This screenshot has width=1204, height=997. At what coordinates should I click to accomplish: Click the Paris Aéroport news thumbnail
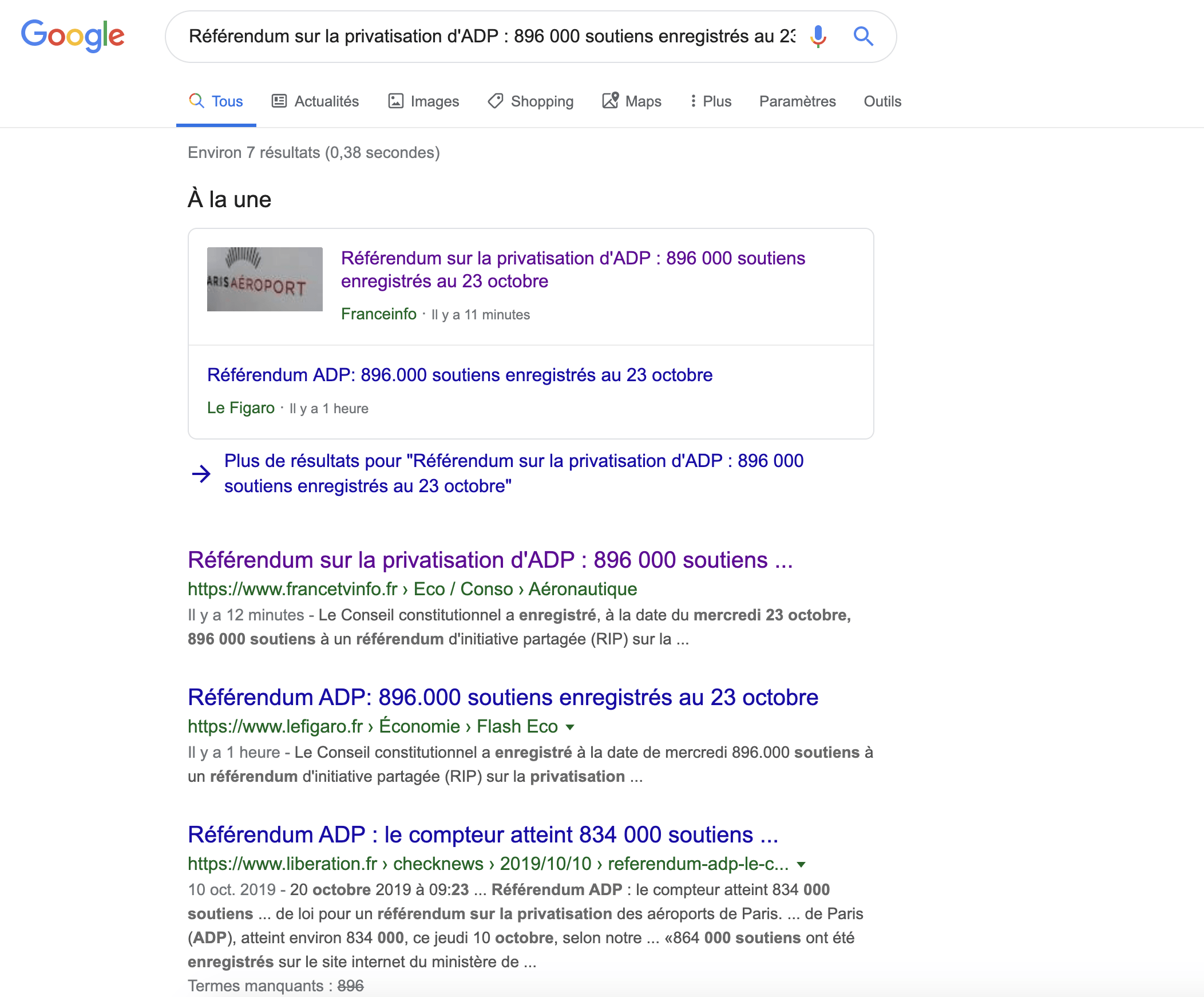click(x=264, y=279)
